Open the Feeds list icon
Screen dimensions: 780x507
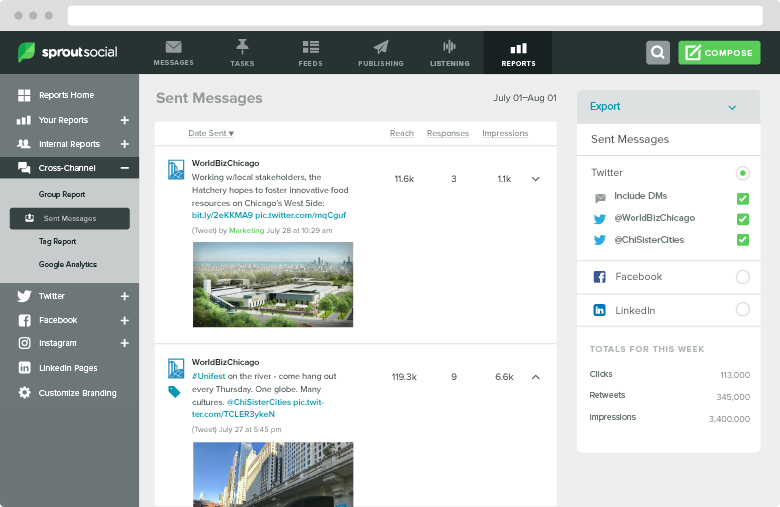click(x=311, y=47)
